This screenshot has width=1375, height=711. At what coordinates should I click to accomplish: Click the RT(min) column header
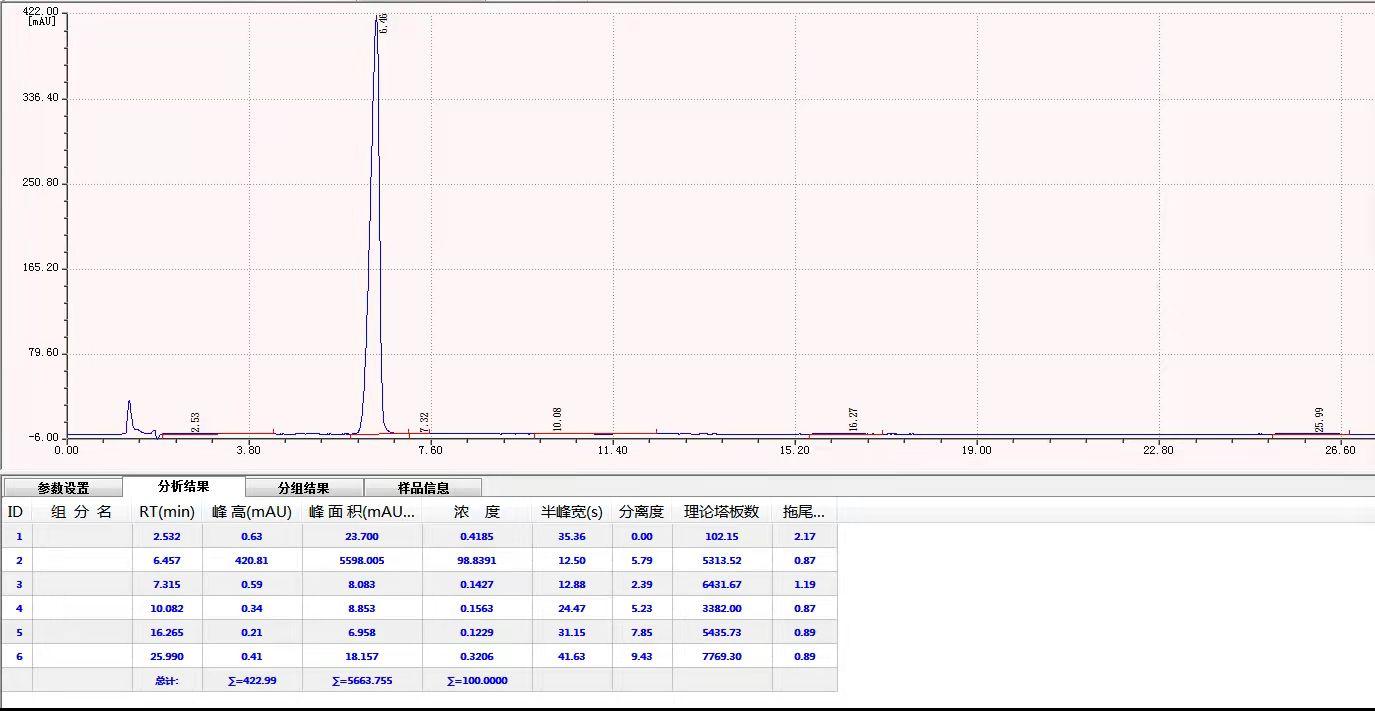[x=167, y=512]
